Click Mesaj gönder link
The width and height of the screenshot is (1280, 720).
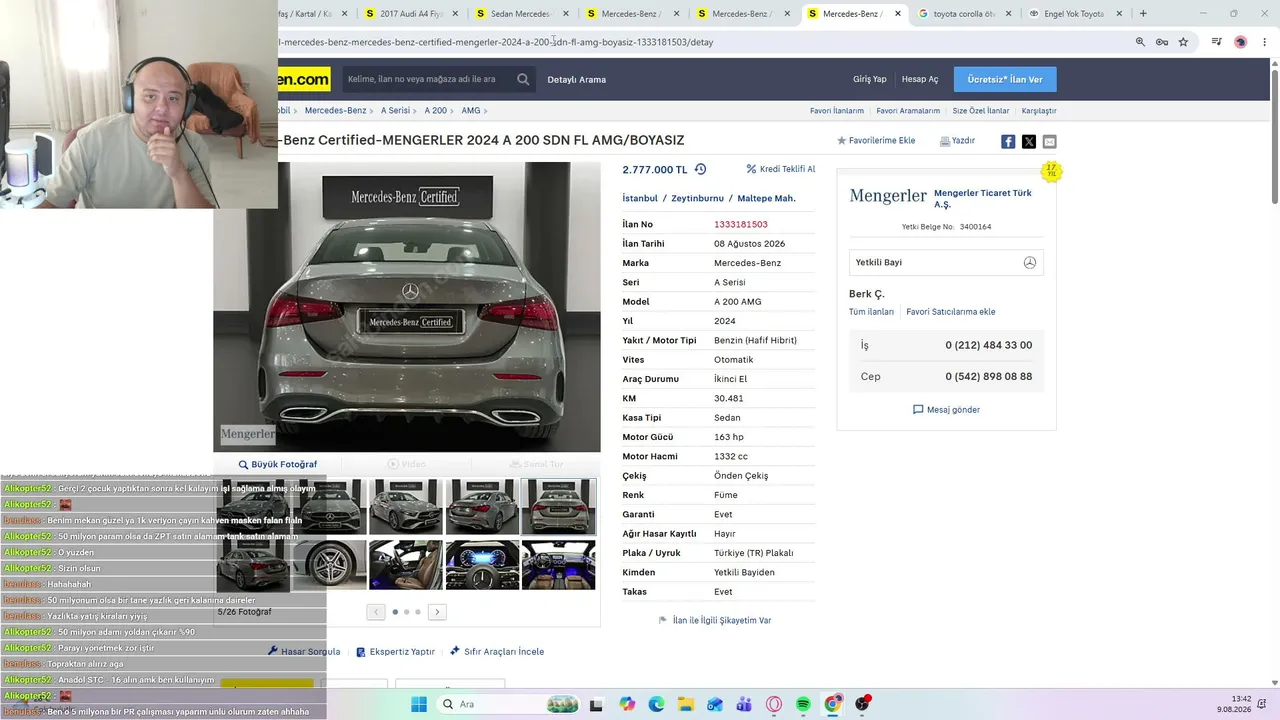click(x=946, y=410)
